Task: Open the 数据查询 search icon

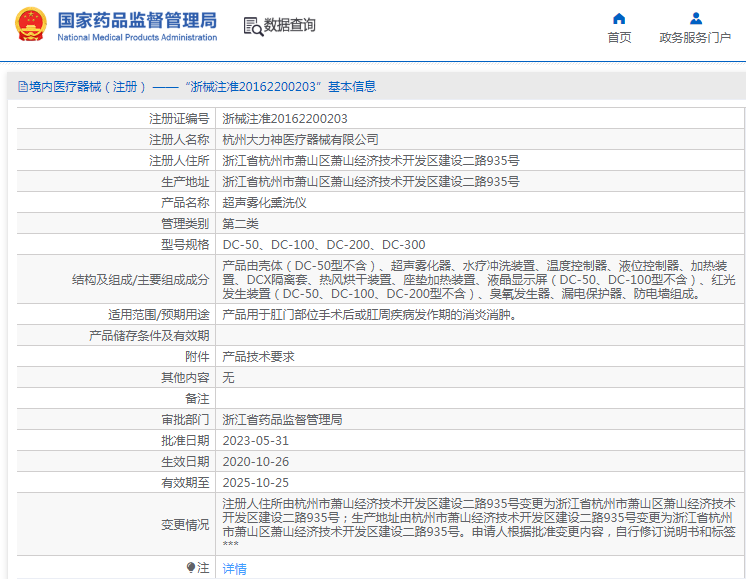Action: tap(253, 26)
